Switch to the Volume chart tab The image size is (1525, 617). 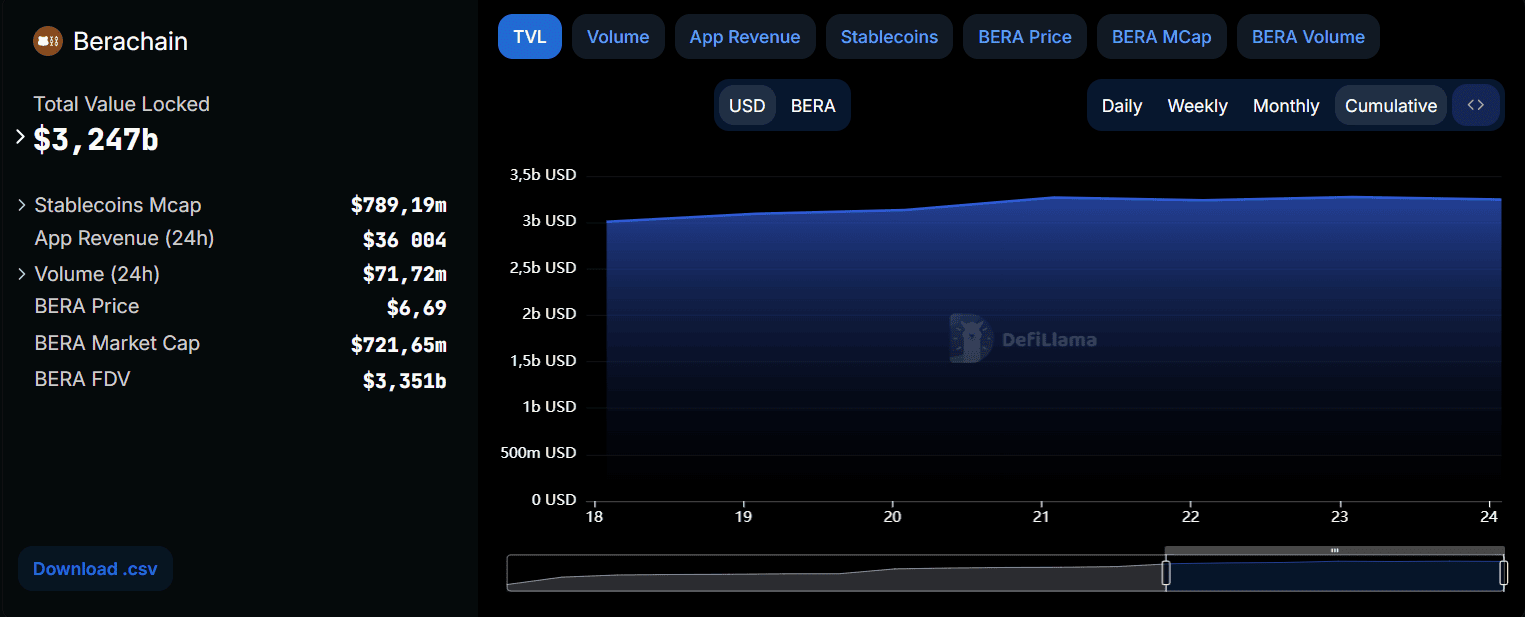point(618,37)
